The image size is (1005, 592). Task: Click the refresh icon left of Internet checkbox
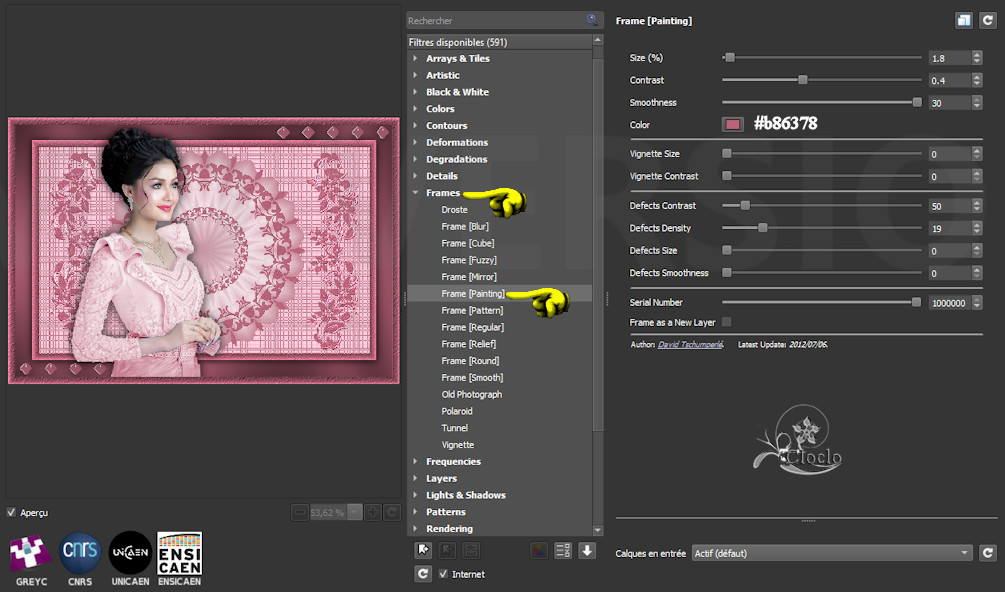click(423, 574)
